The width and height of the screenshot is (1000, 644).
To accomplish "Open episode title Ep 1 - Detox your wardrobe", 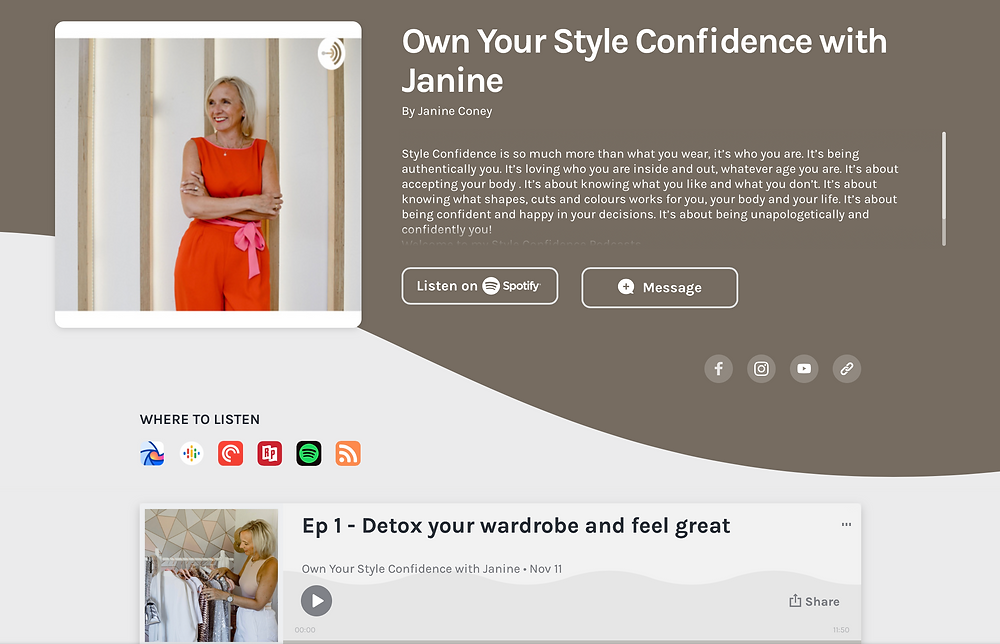I will click(516, 526).
